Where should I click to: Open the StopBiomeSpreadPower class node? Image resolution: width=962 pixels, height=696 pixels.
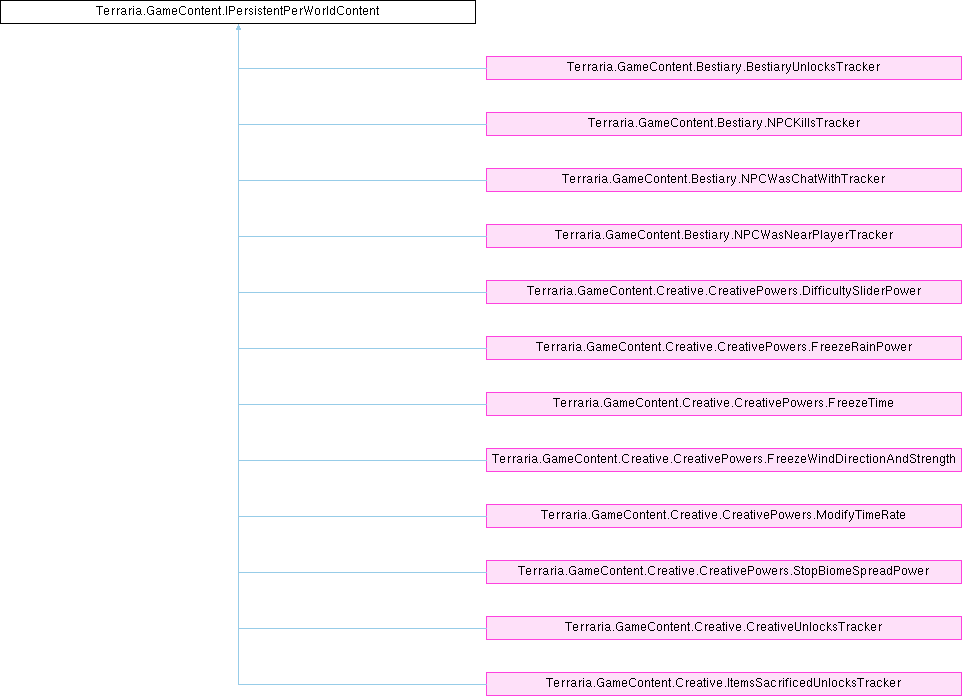tap(723, 572)
